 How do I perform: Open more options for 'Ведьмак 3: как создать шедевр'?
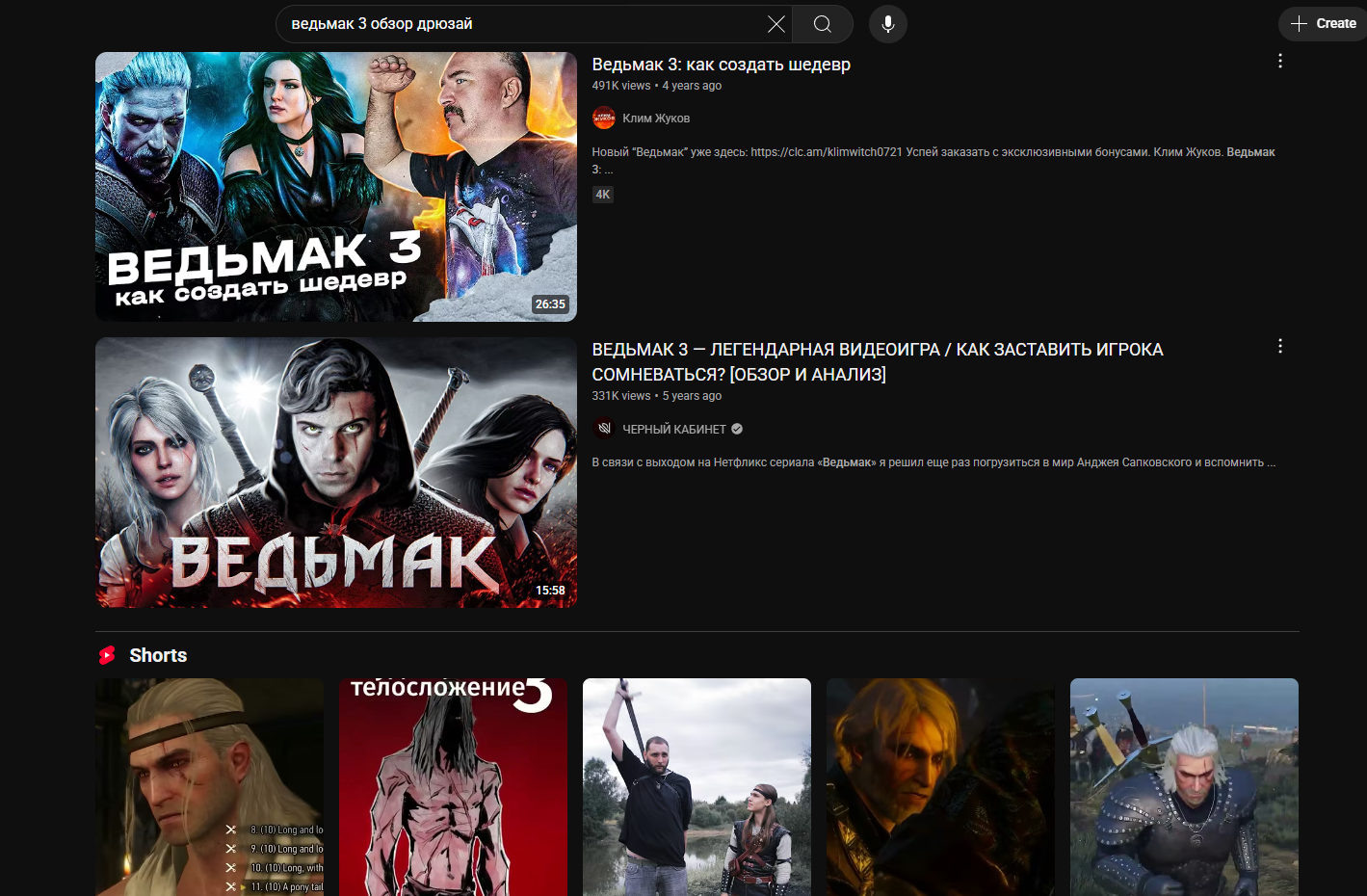[1280, 61]
